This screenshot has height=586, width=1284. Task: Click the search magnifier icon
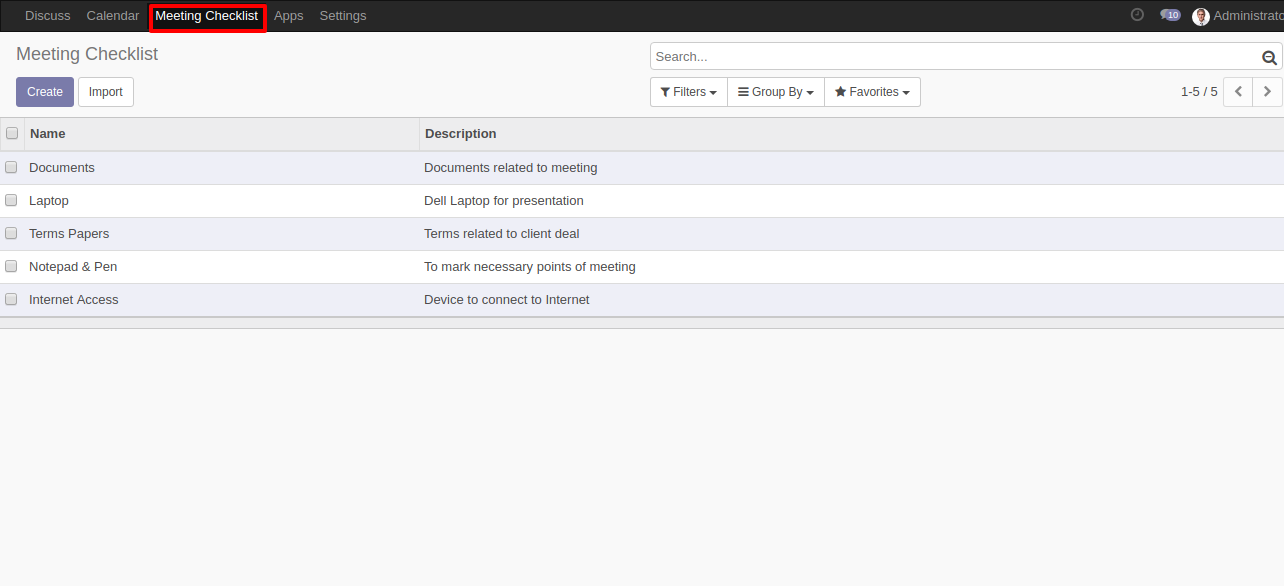click(1269, 58)
